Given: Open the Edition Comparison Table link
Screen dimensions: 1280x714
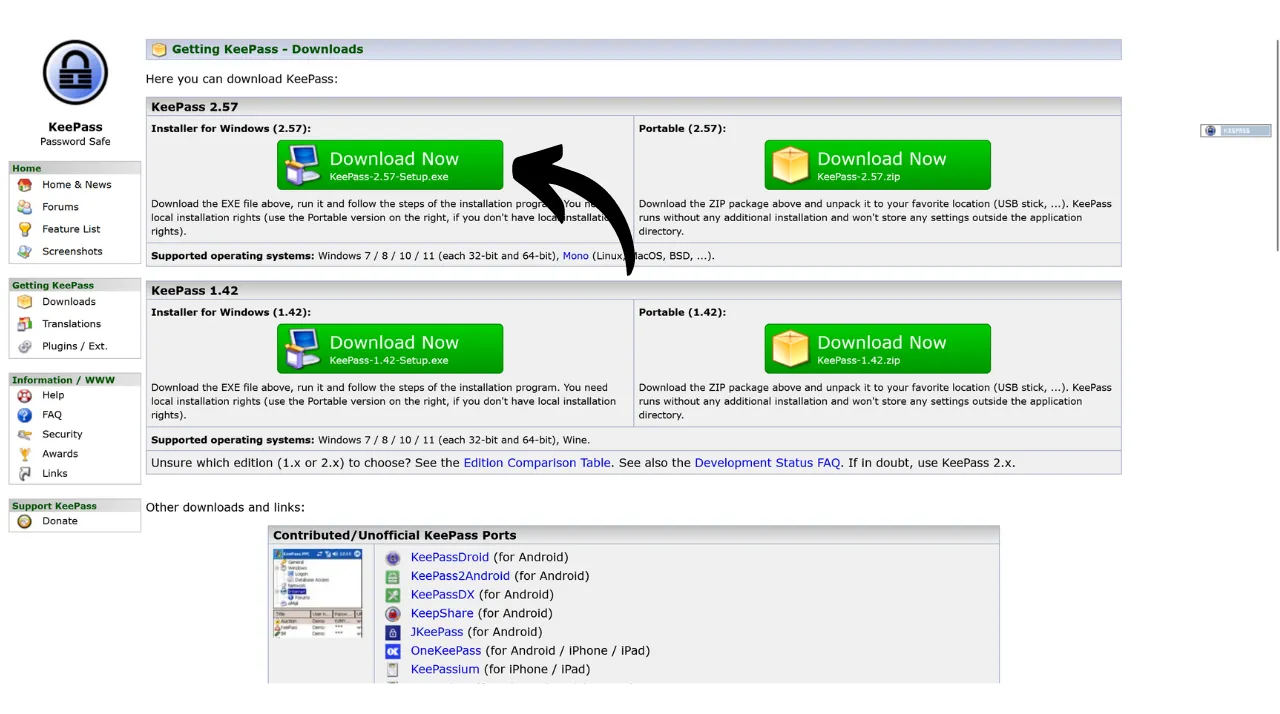Looking at the screenshot, I should 536,463.
